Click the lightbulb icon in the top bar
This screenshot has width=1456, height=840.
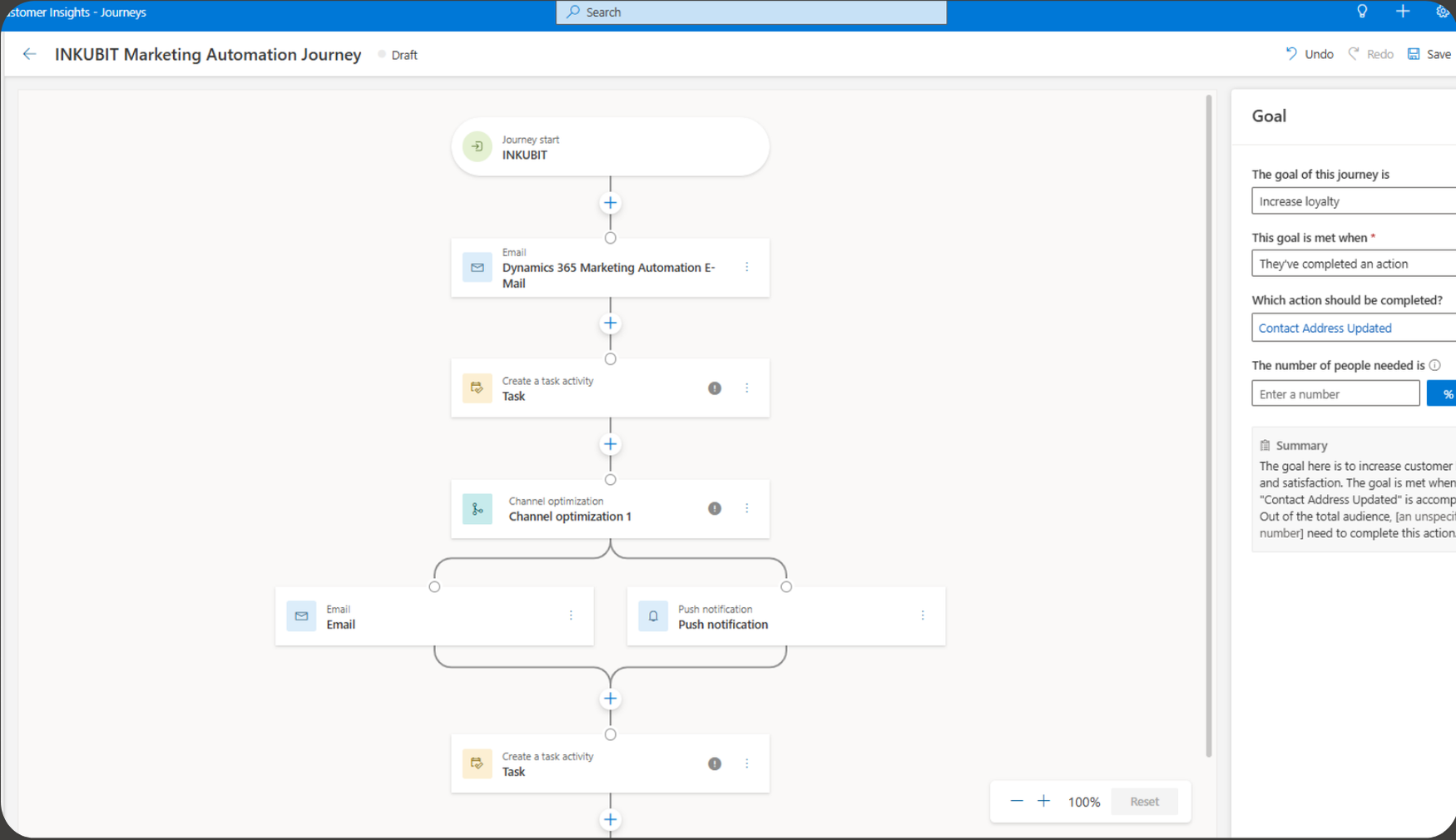1362,12
